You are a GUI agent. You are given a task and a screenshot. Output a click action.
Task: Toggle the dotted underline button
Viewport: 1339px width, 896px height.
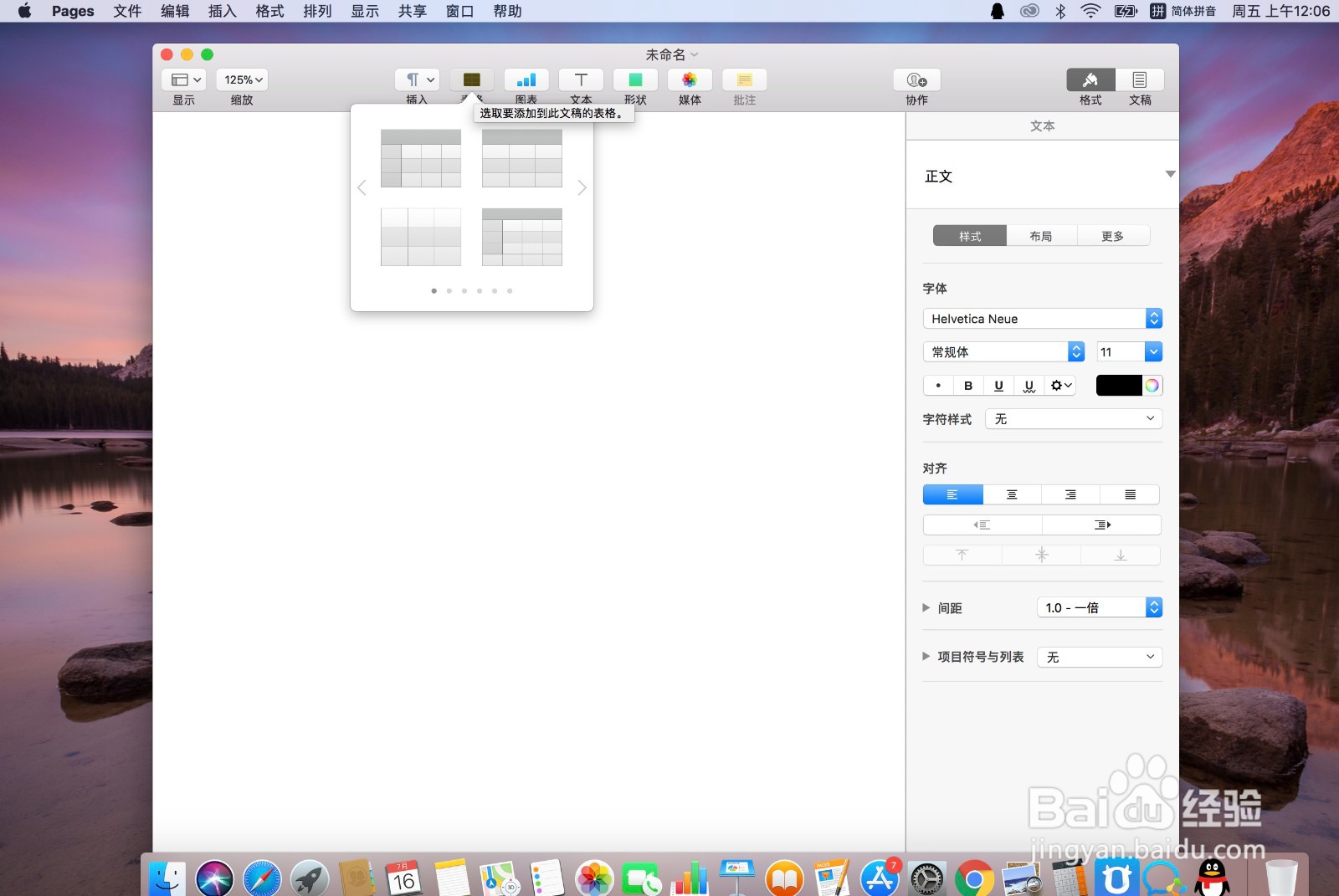pyautogui.click(x=1029, y=386)
